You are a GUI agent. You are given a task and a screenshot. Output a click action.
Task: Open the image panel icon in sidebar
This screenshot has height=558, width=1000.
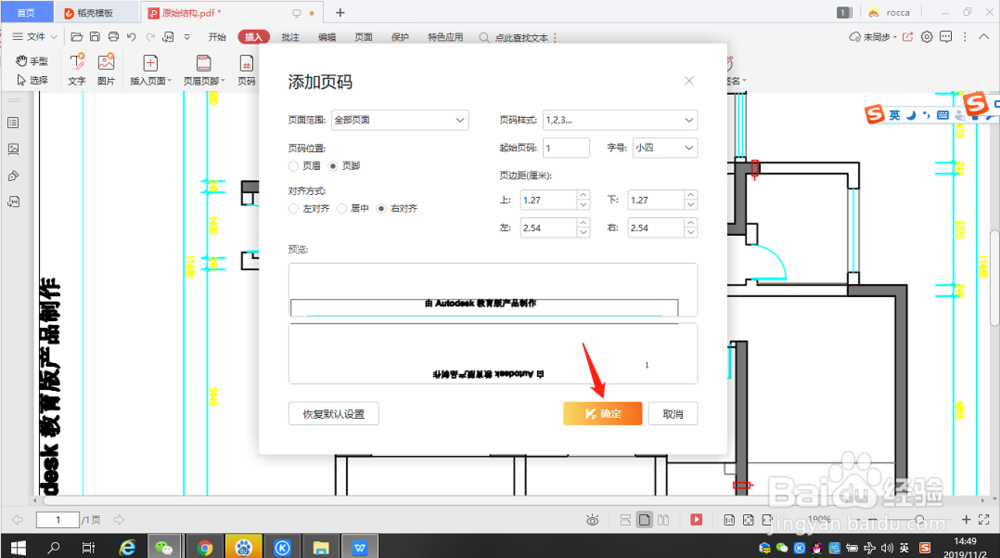[13, 149]
